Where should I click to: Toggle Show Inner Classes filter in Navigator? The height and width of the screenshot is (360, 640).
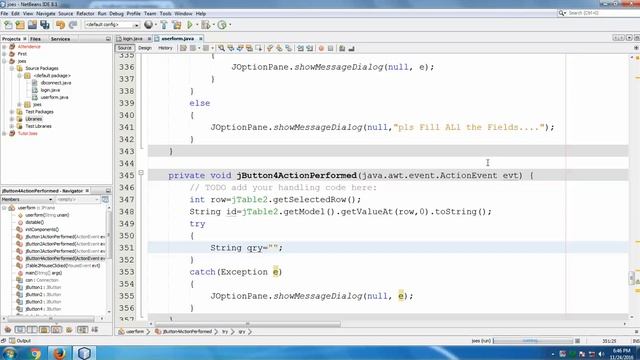point(57,329)
